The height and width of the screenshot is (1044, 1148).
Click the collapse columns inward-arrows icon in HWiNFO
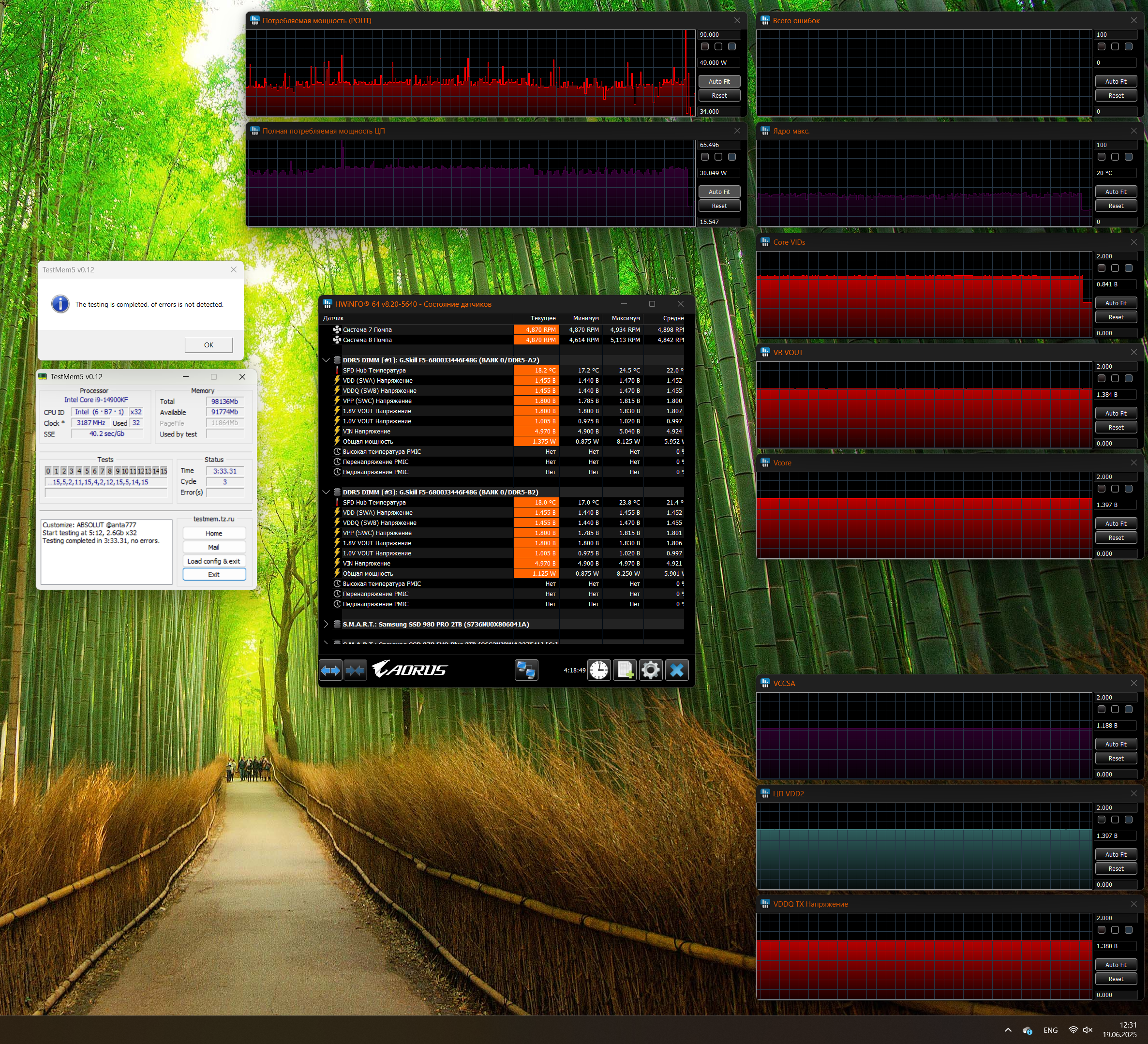tap(355, 671)
